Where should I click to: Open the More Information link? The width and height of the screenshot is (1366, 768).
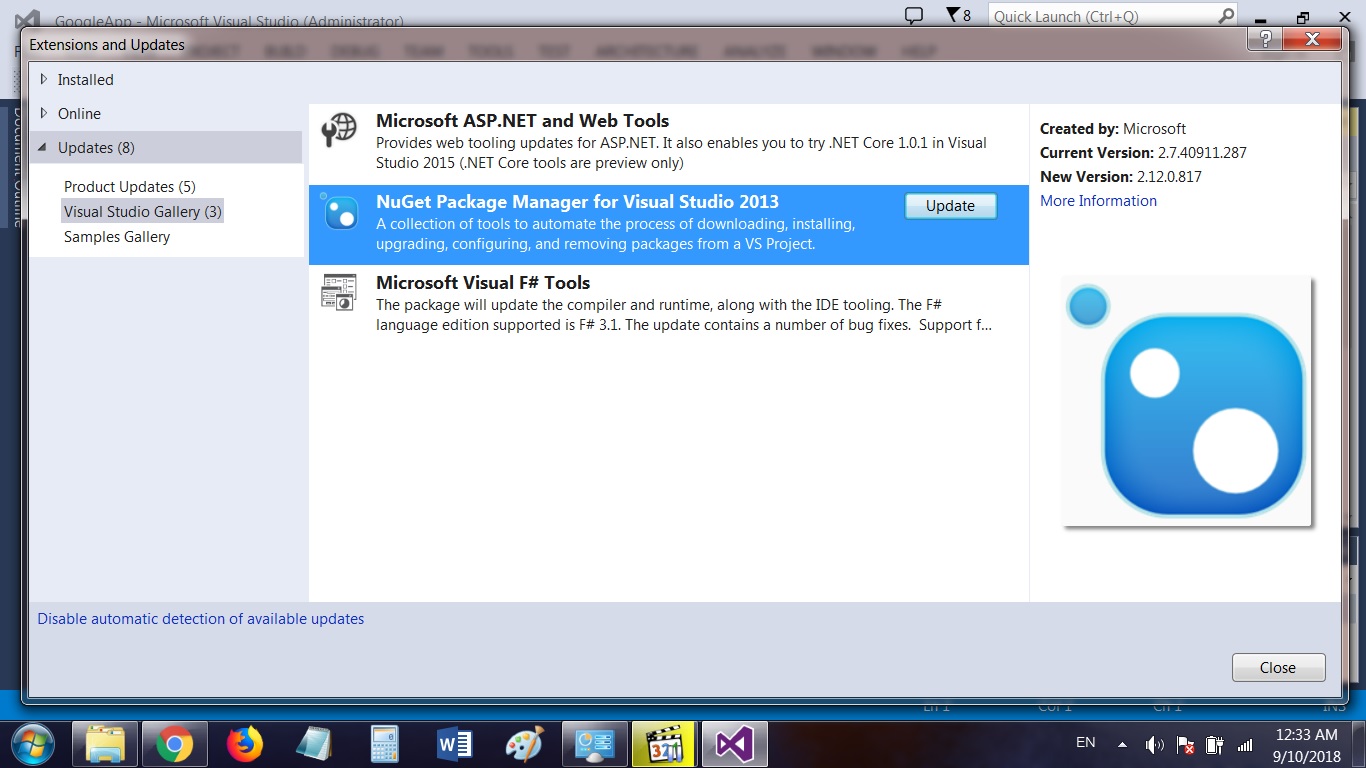1098,200
